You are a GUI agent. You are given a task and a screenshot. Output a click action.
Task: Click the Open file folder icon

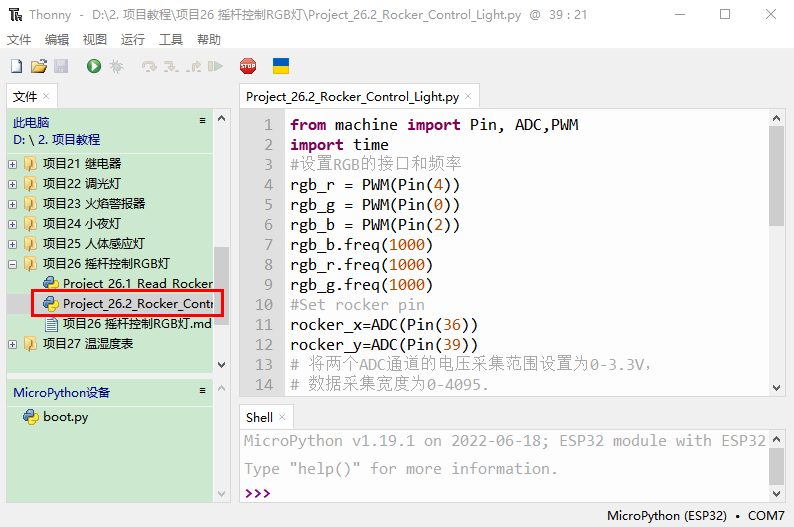[39, 66]
